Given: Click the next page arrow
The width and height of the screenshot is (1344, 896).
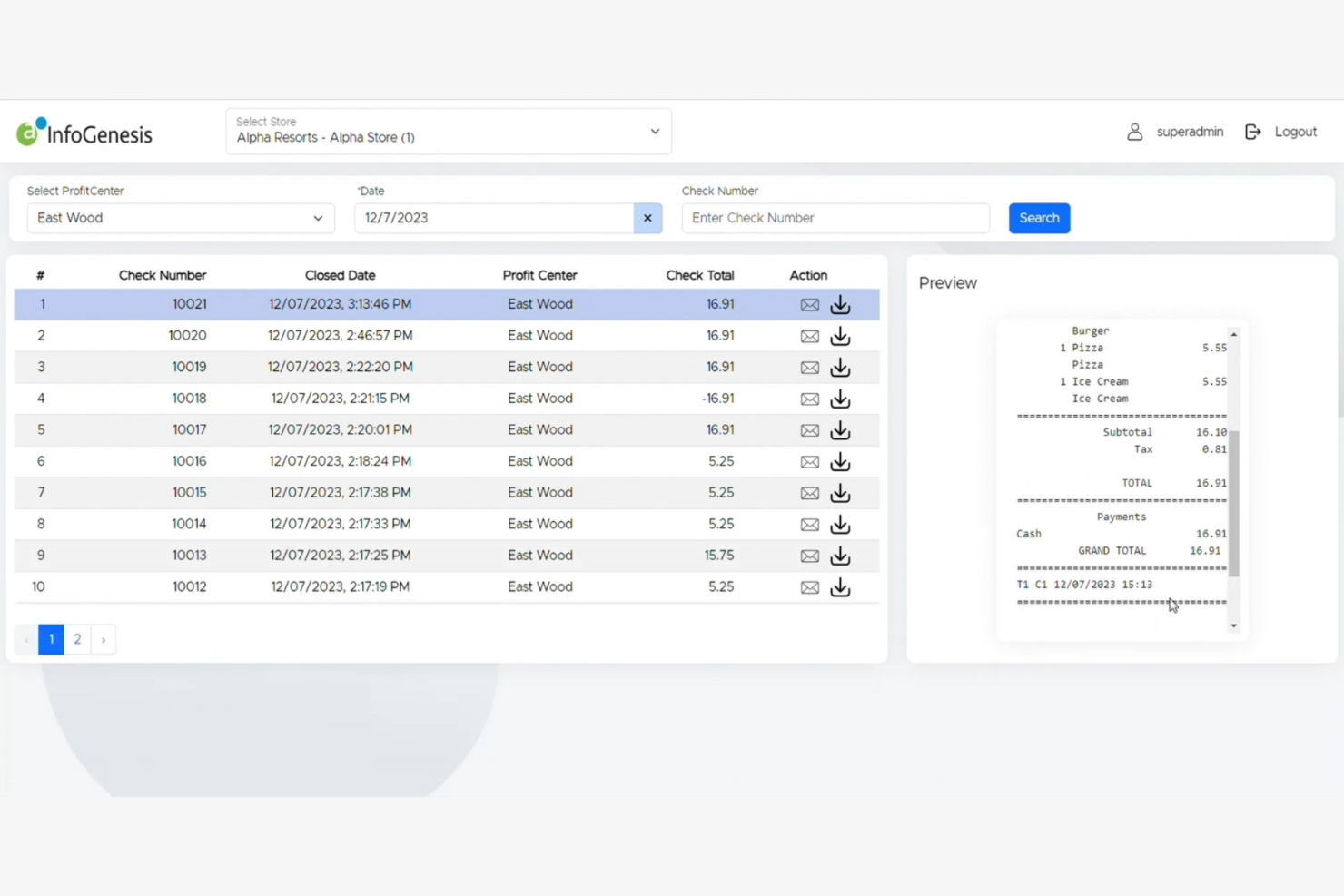Looking at the screenshot, I should pos(103,639).
